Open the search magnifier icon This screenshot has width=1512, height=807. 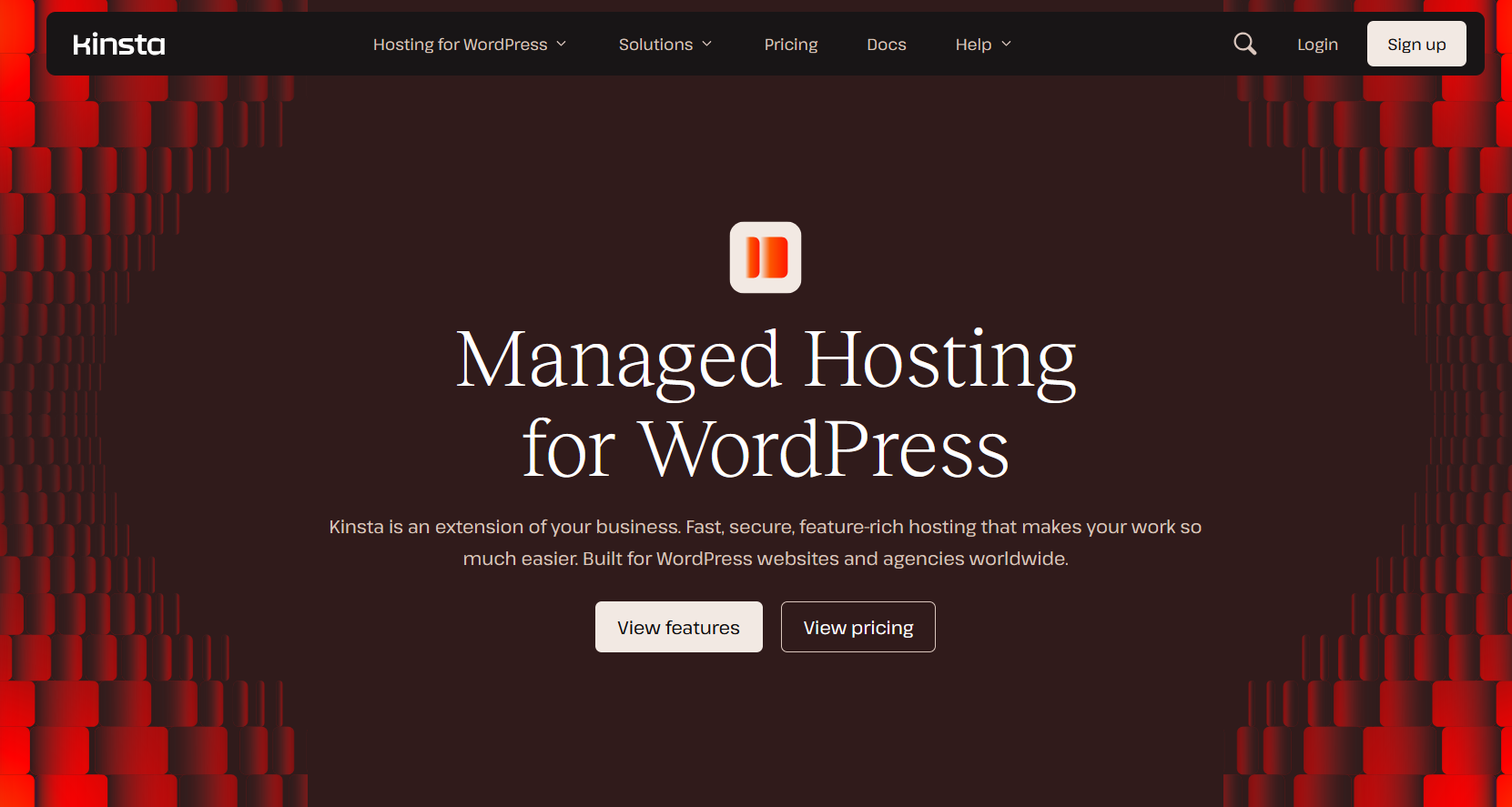(x=1244, y=44)
